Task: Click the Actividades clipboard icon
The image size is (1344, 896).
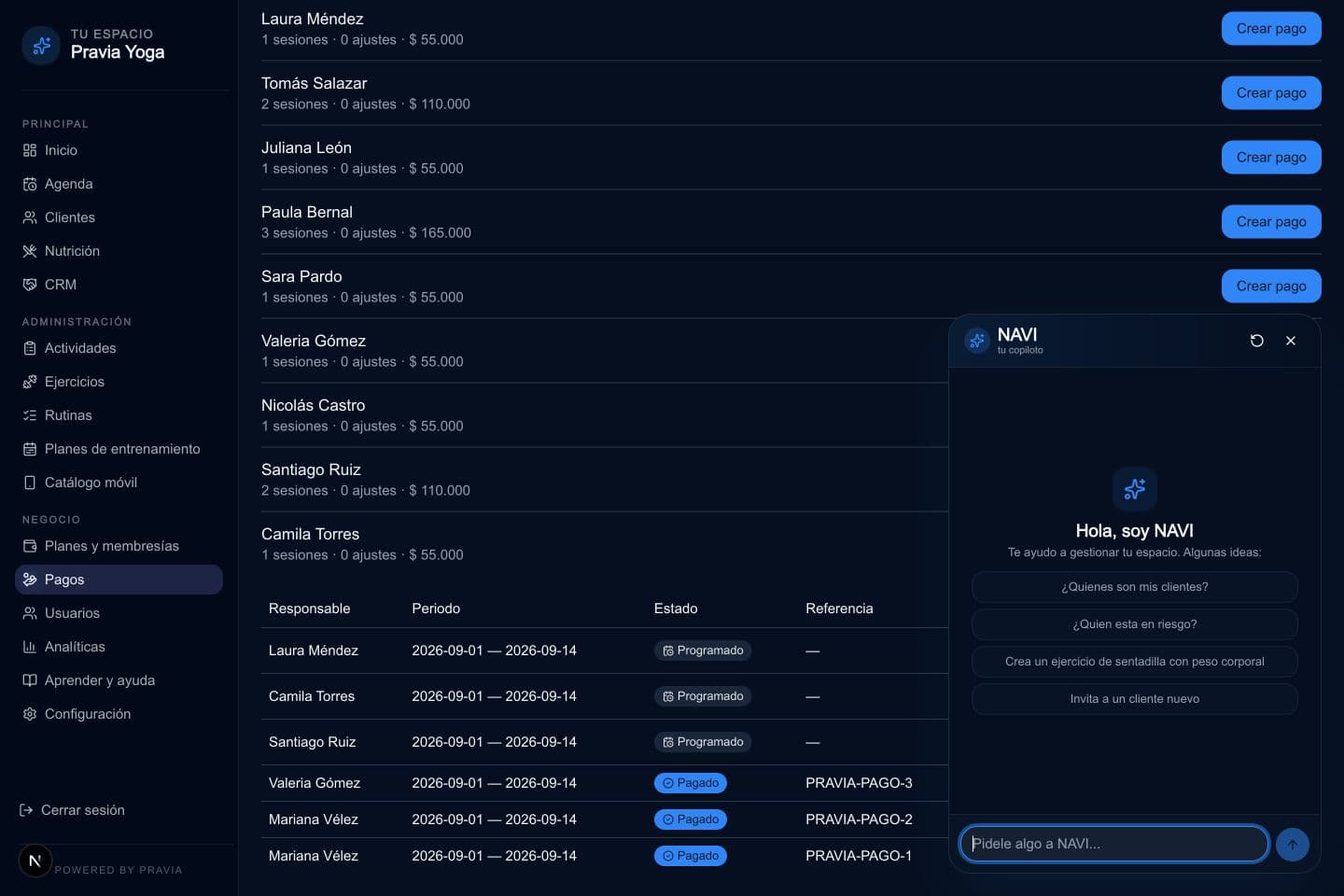Action: coord(30,348)
